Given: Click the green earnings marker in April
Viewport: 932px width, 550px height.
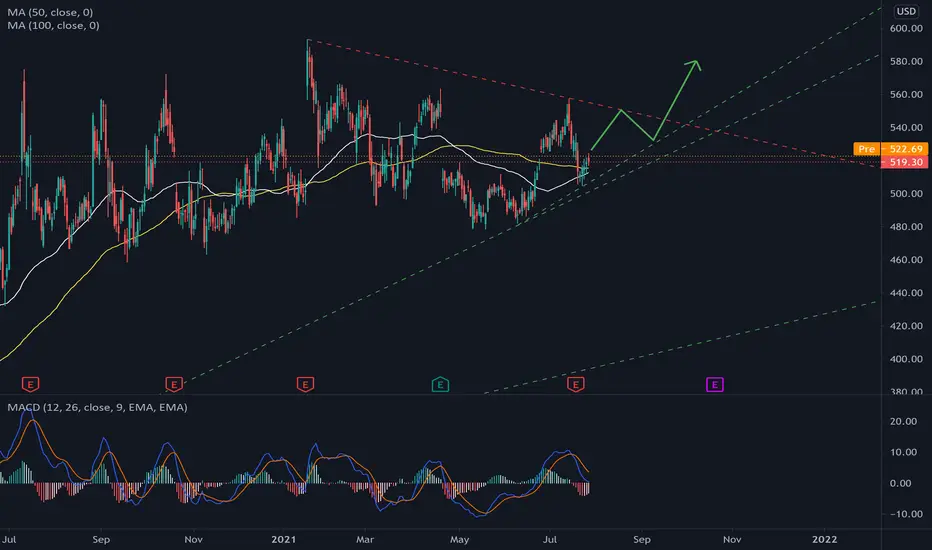Looking at the screenshot, I should coord(440,385).
